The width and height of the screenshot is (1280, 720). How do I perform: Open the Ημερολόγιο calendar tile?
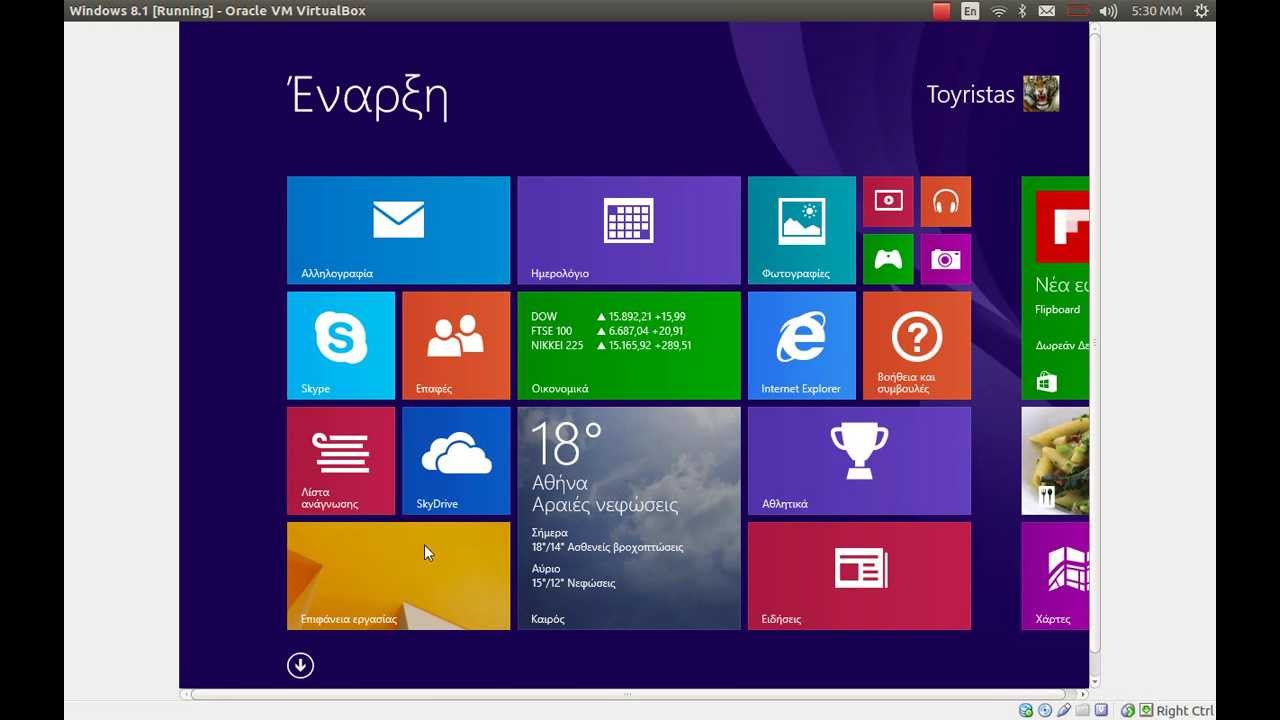pyautogui.click(x=629, y=230)
